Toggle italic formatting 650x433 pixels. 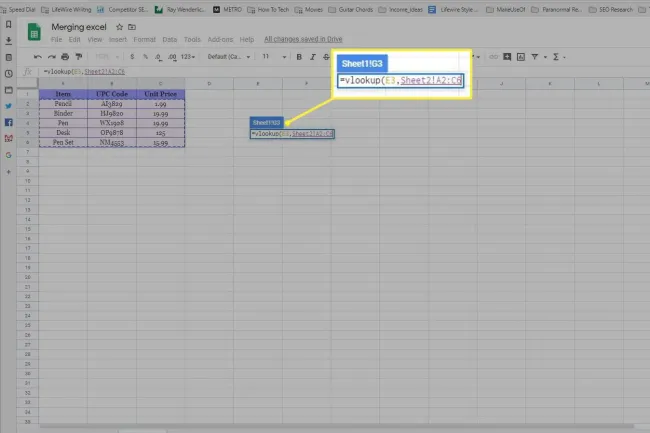tap(313, 57)
